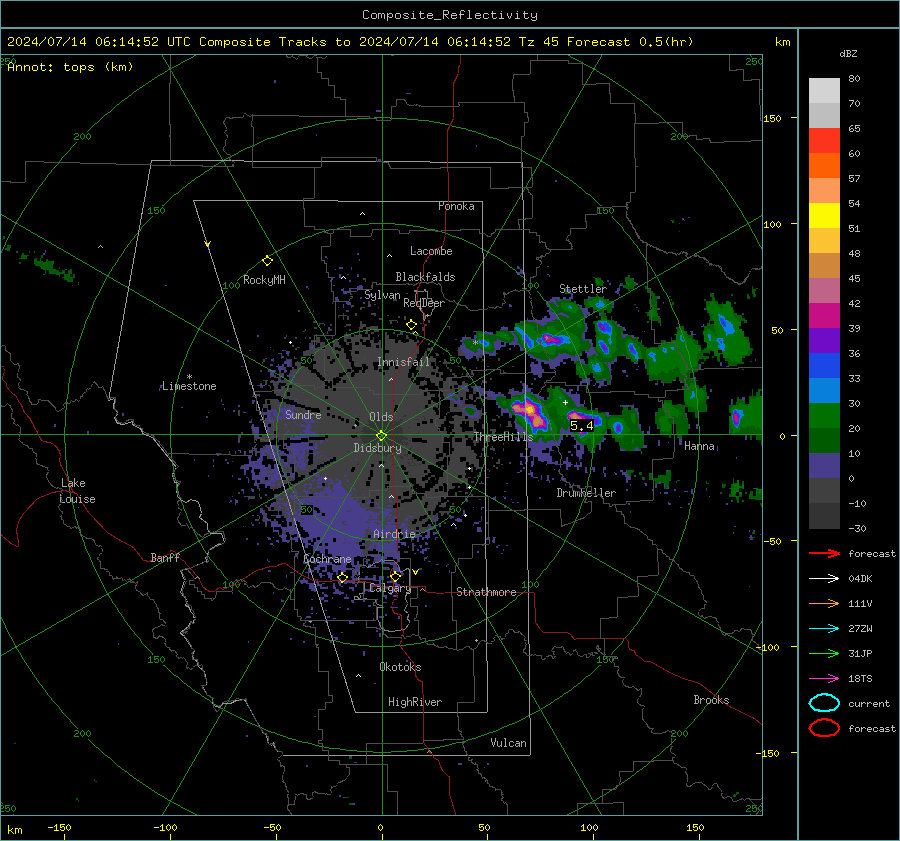The height and width of the screenshot is (841, 900).
Task: Click the yellow swatch in dBZ legend
Action: [824, 216]
